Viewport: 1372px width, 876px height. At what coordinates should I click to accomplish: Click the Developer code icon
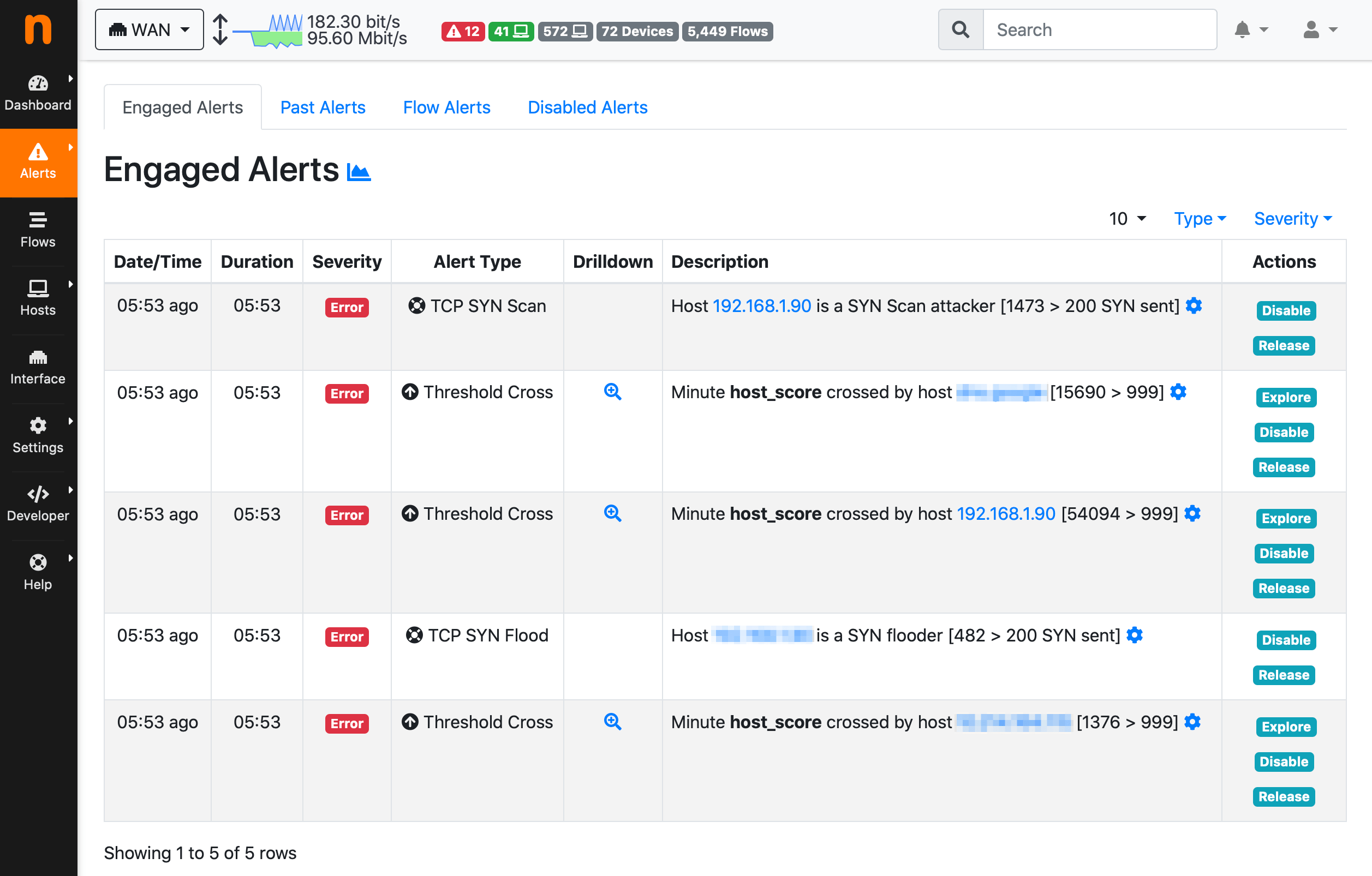tap(38, 494)
